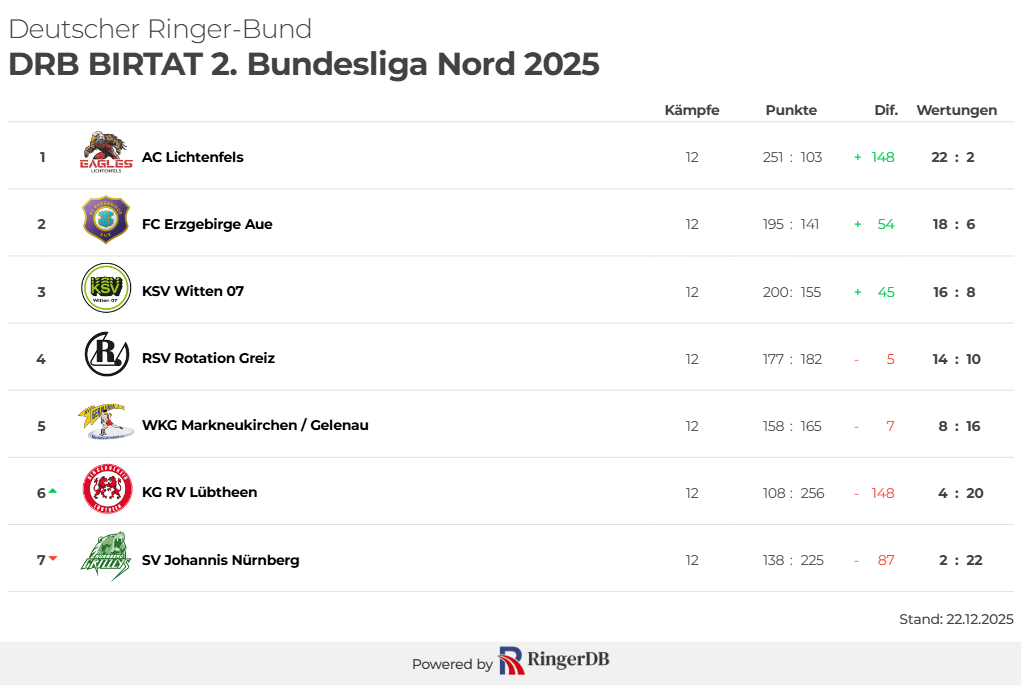
Task: Select the KSV Witten 07 team name
Action: tap(193, 291)
